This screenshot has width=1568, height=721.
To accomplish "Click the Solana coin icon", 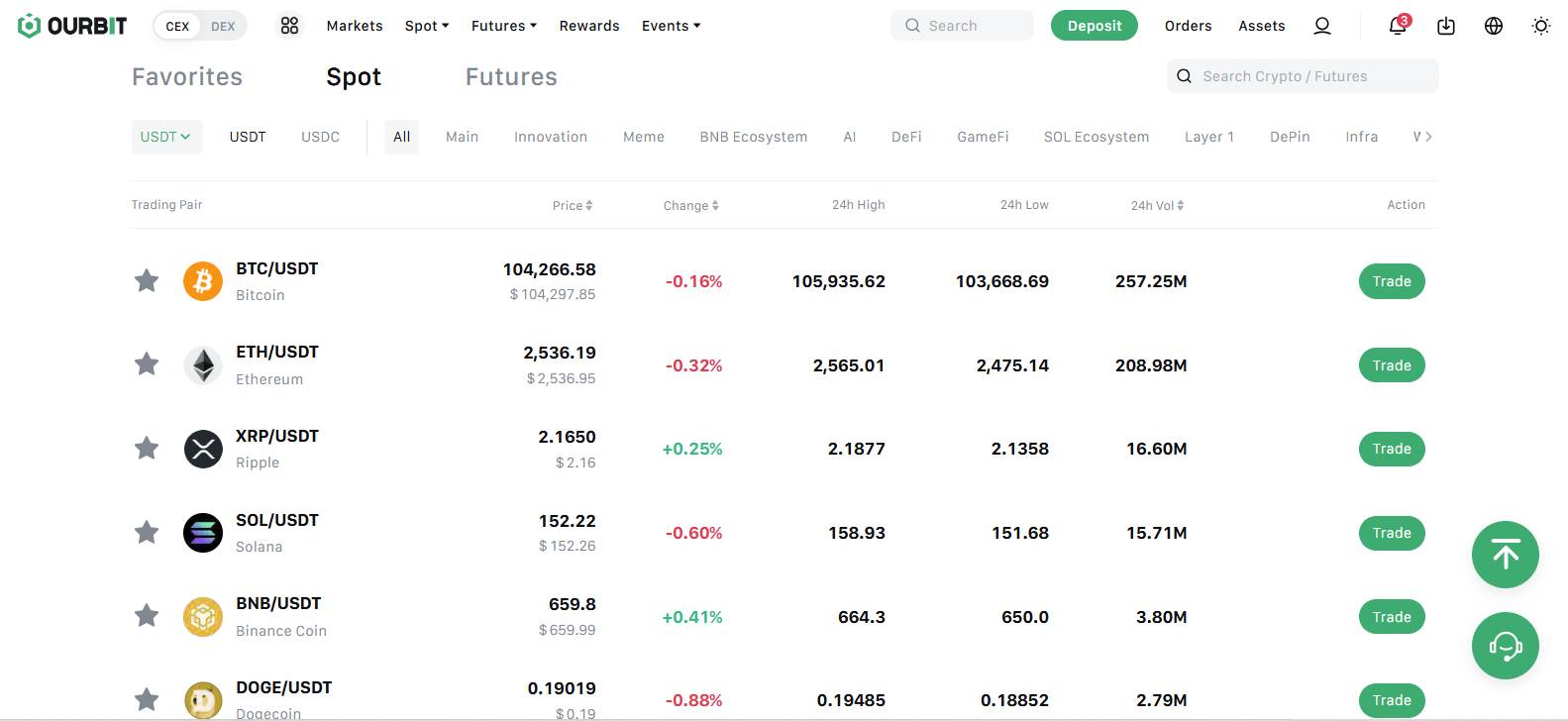I will coord(203,533).
